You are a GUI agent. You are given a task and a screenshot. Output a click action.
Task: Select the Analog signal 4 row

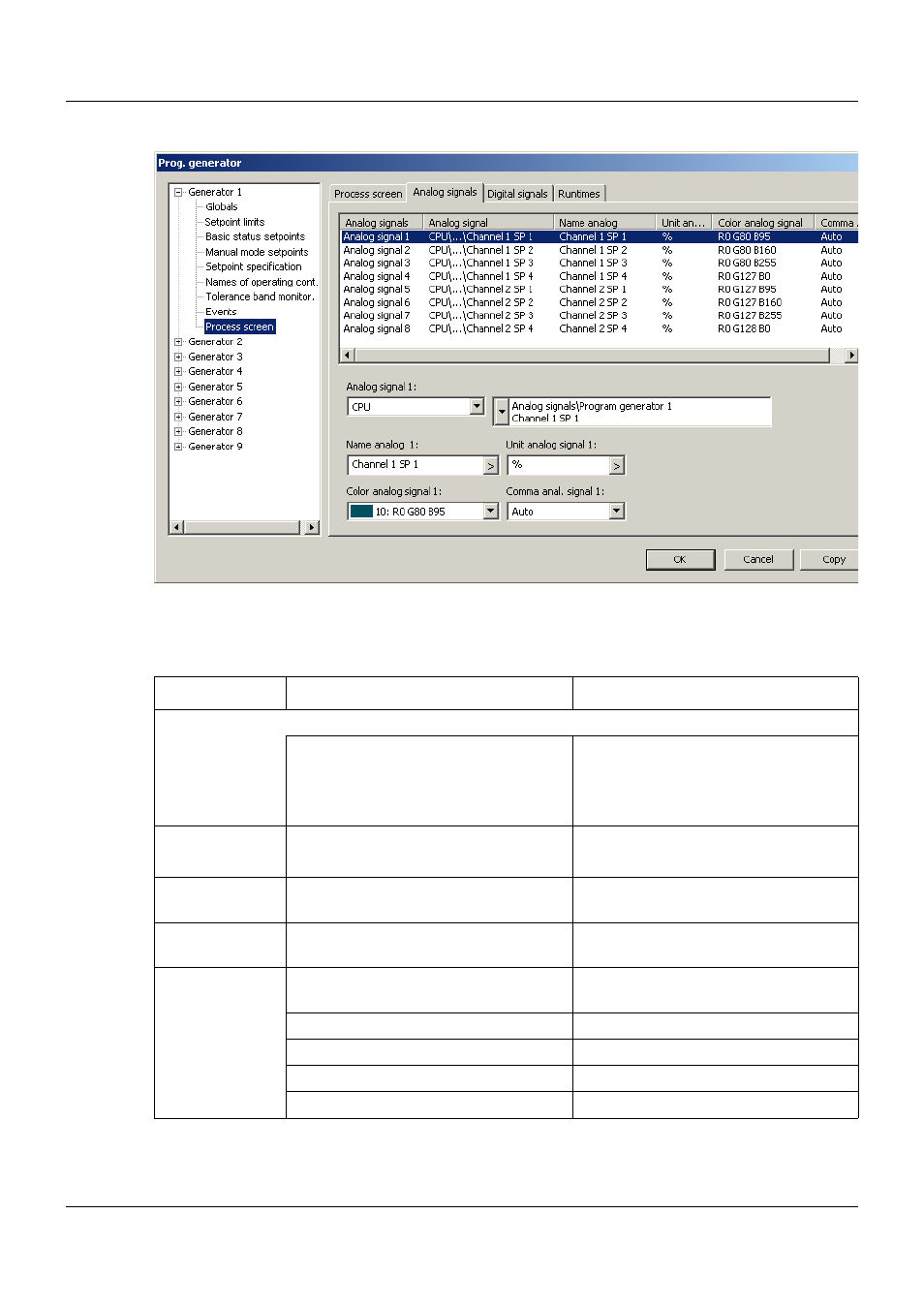click(x=599, y=276)
